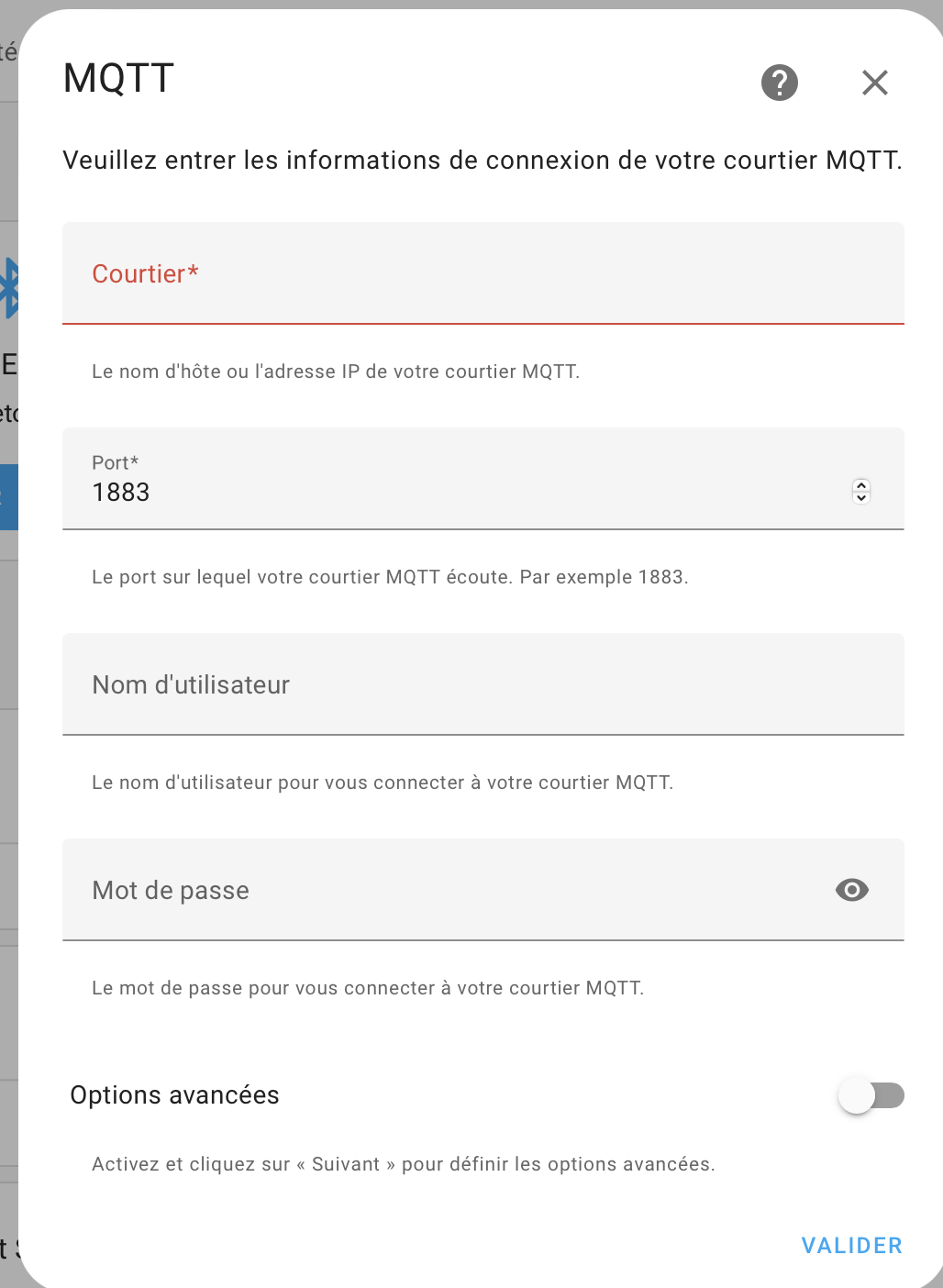Image resolution: width=943 pixels, height=1288 pixels.
Task: Open the MQTT help question mark icon
Action: 780,83
